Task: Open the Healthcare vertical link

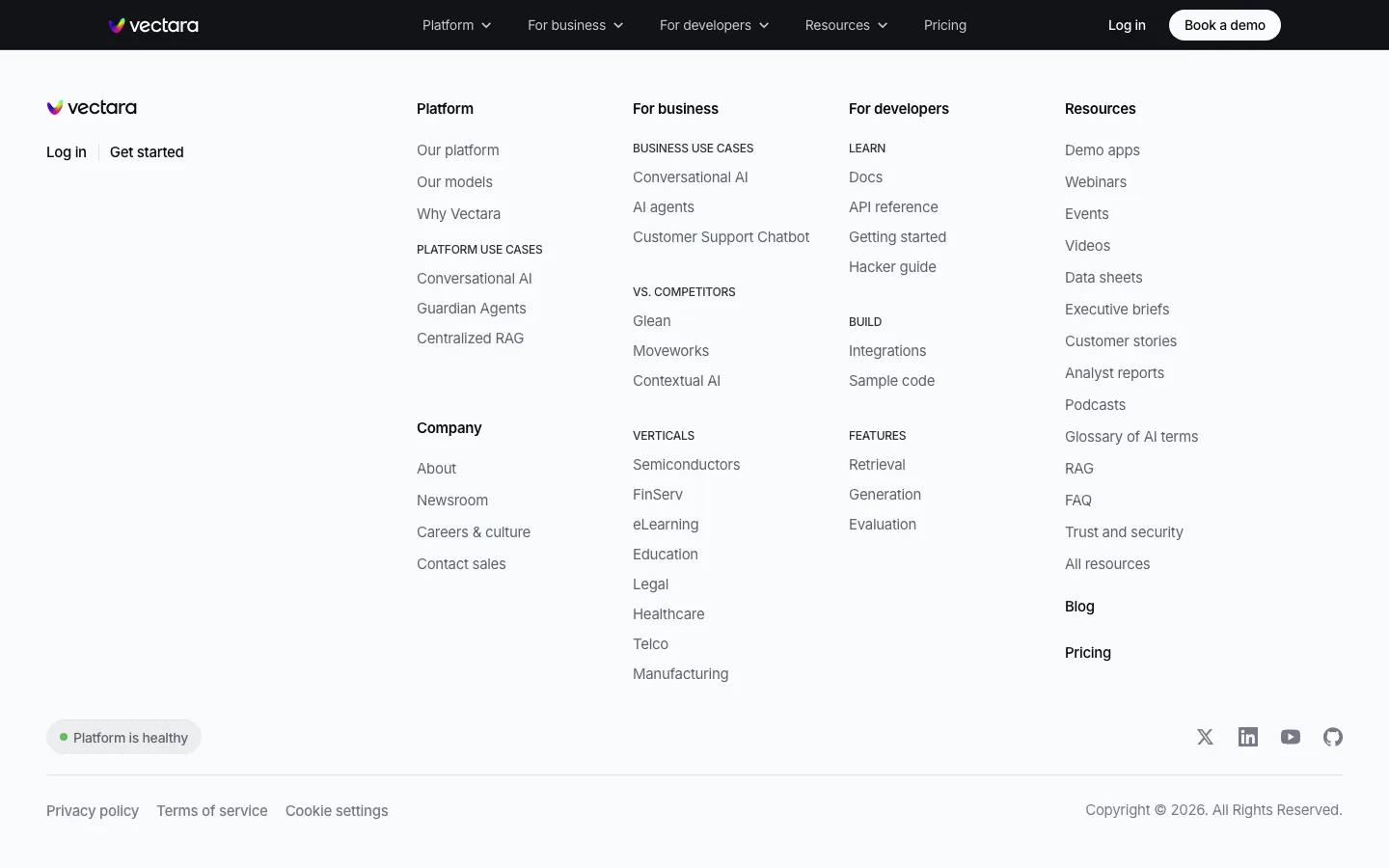Action: [668, 614]
